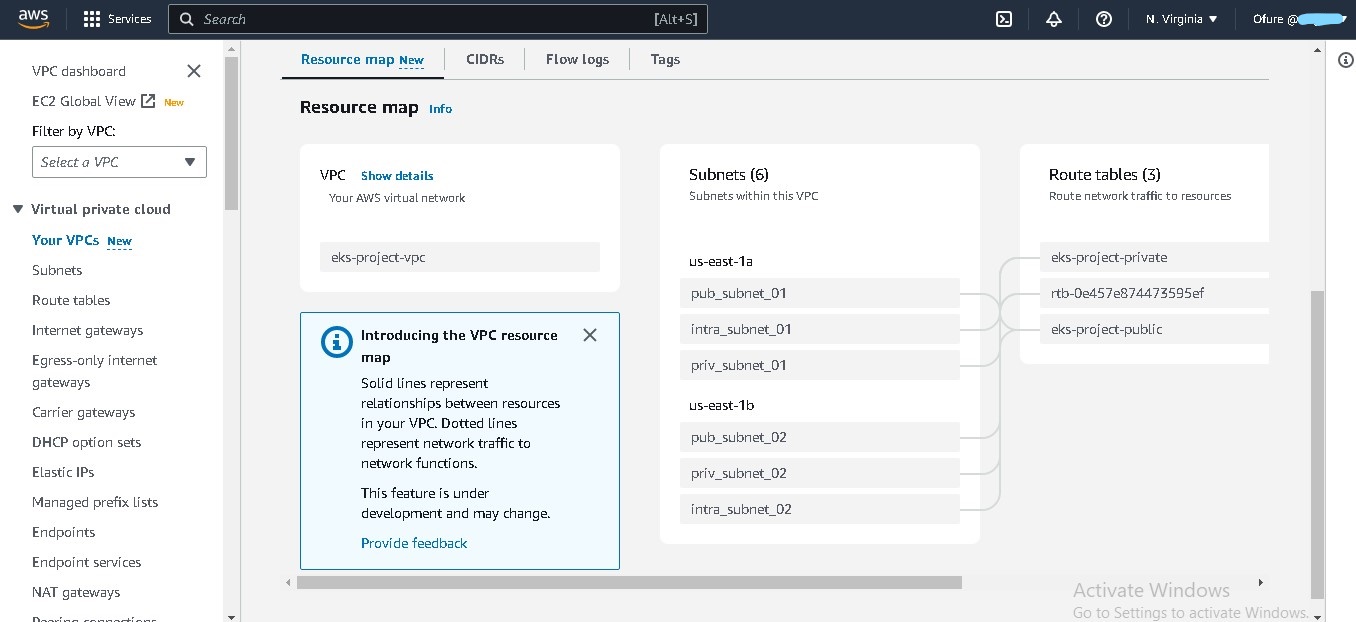The height and width of the screenshot is (622, 1356).
Task: Select intra_subnet_02 in the map
Action: click(820, 509)
